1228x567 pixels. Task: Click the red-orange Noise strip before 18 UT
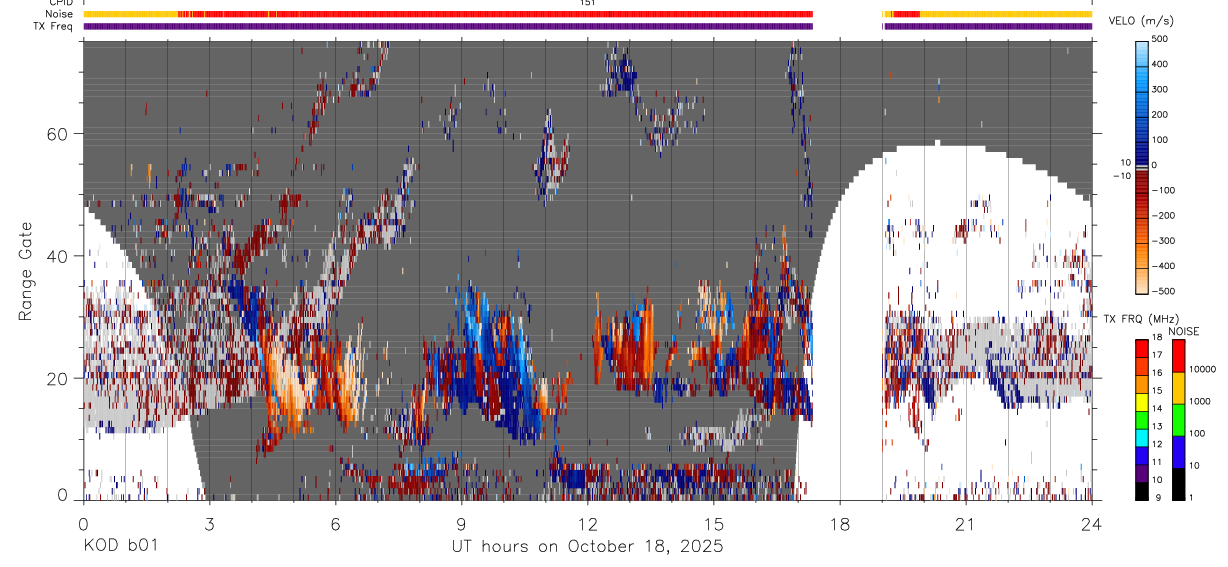495,14
